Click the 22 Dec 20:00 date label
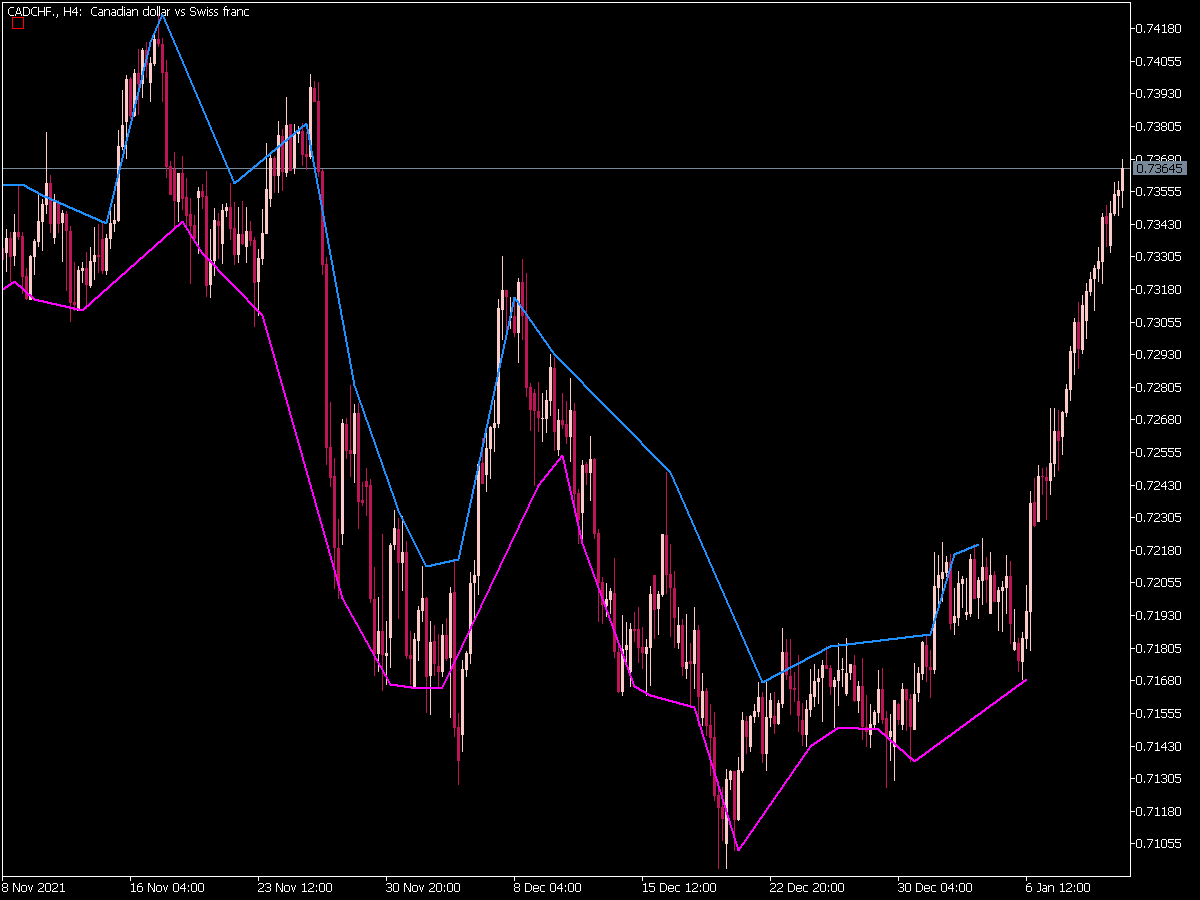This screenshot has height=900, width=1200. point(807,887)
